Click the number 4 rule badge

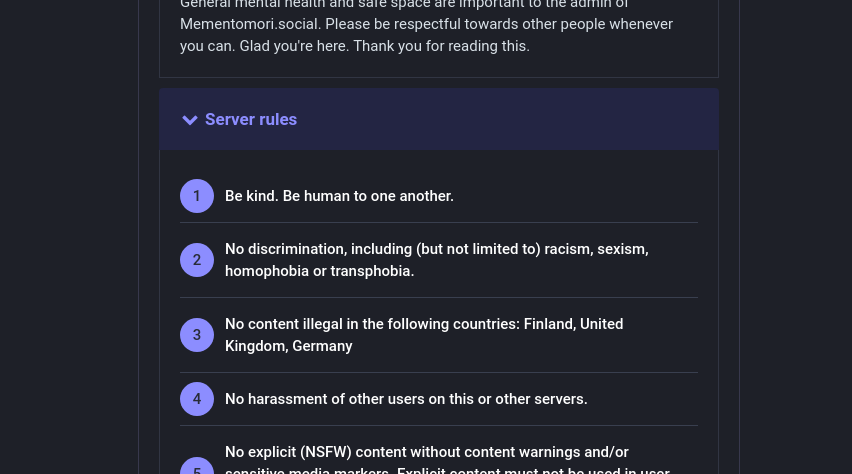click(x=197, y=399)
